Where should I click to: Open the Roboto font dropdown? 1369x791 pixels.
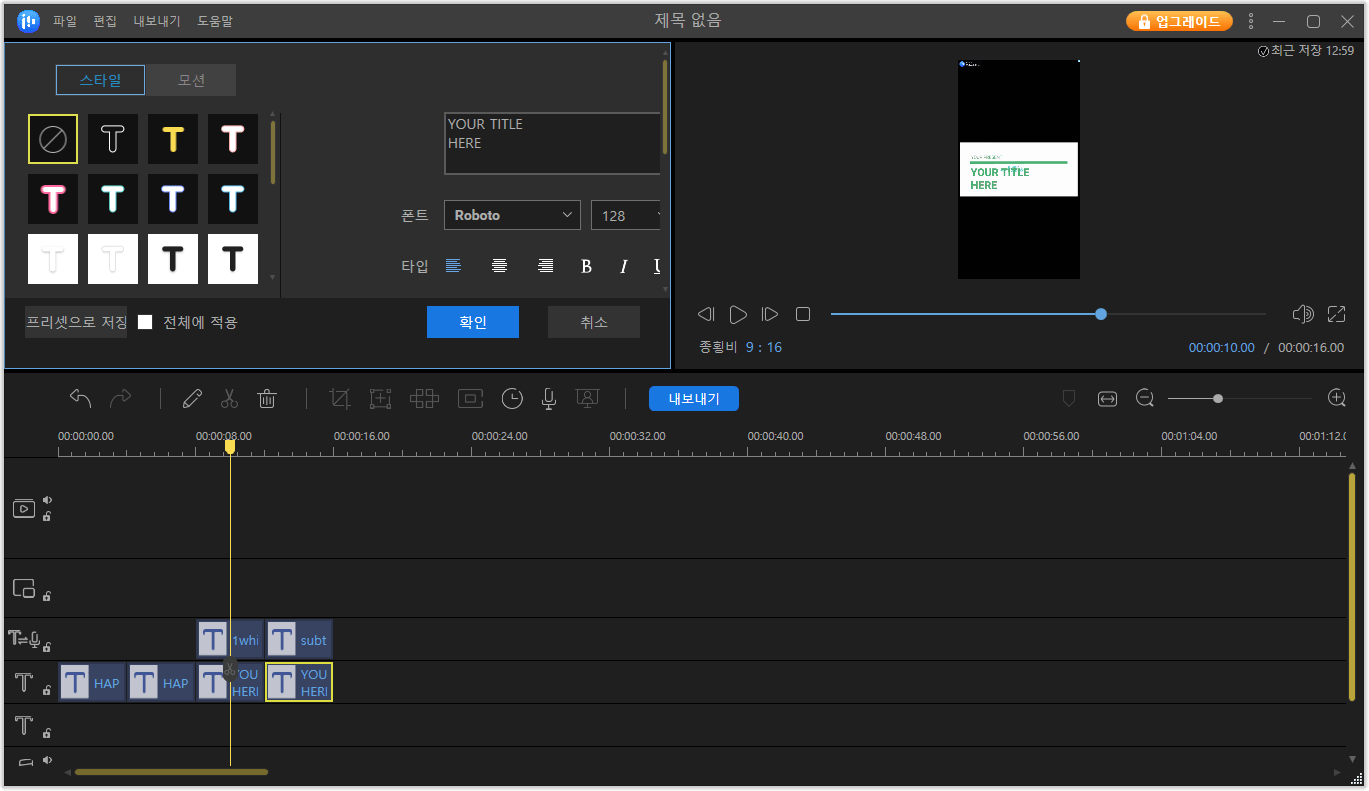[x=512, y=215]
